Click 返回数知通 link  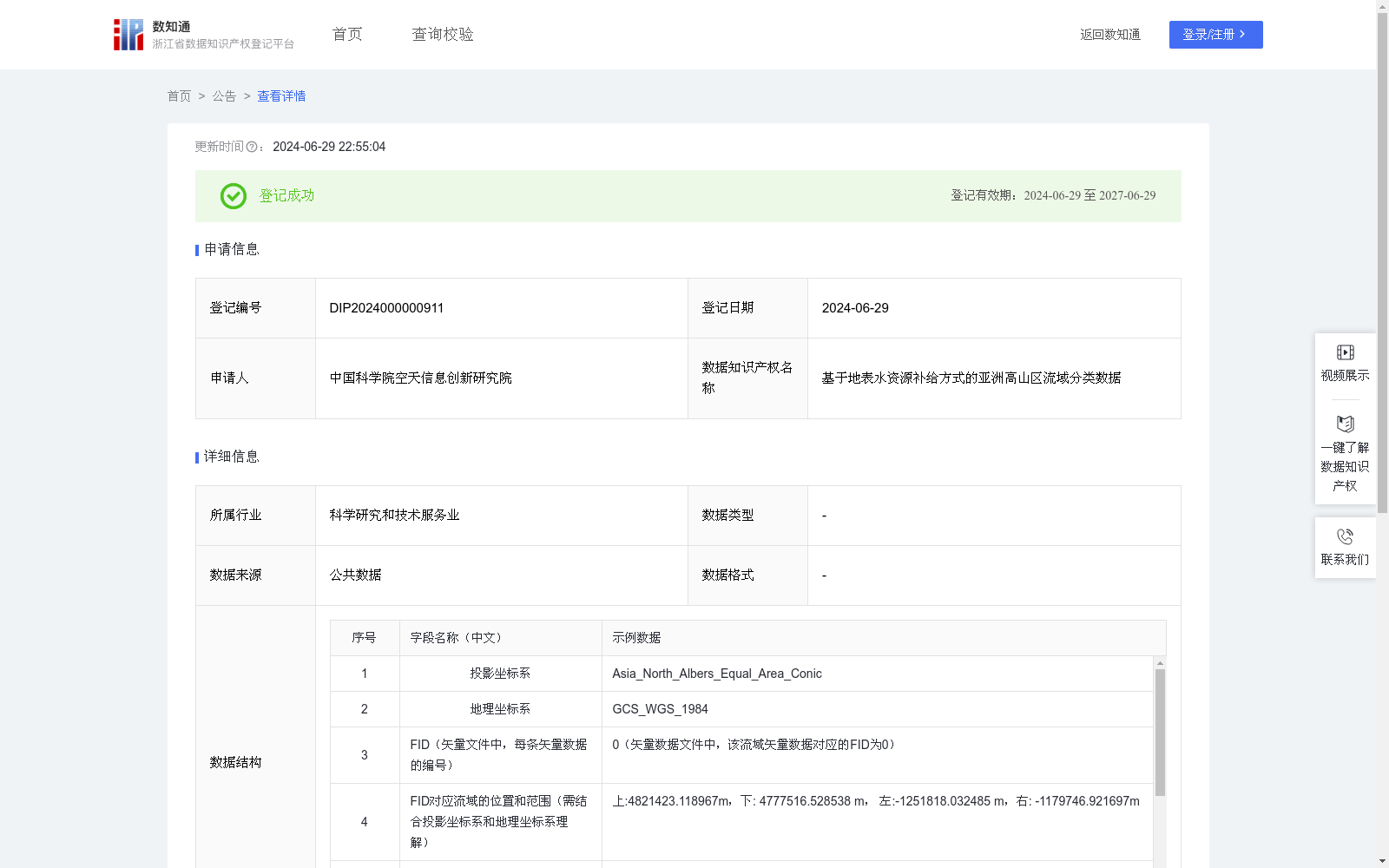(1110, 35)
